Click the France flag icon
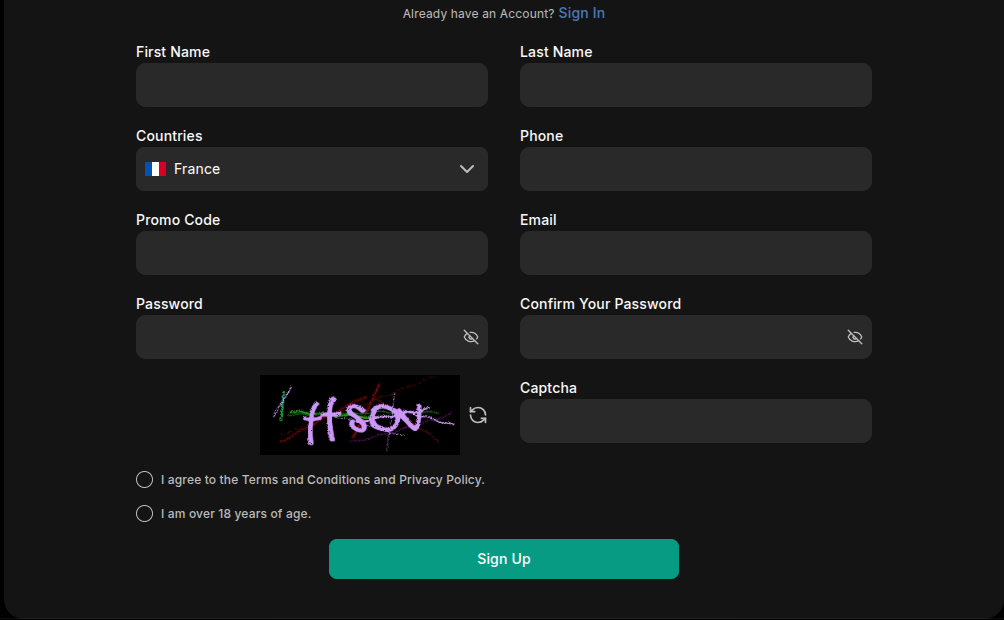Viewport: 1004px width, 620px height. [x=155, y=169]
